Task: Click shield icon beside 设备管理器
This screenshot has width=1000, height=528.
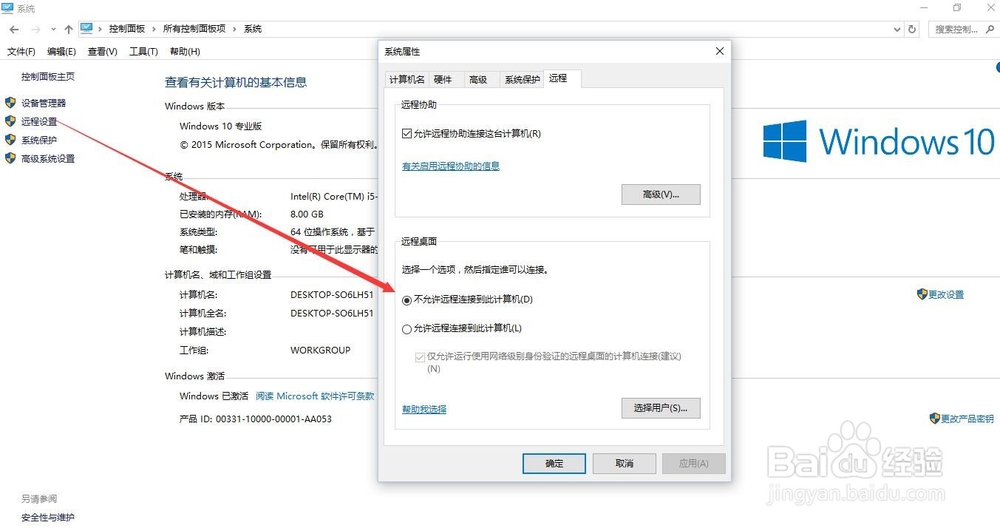Action: click(x=10, y=103)
